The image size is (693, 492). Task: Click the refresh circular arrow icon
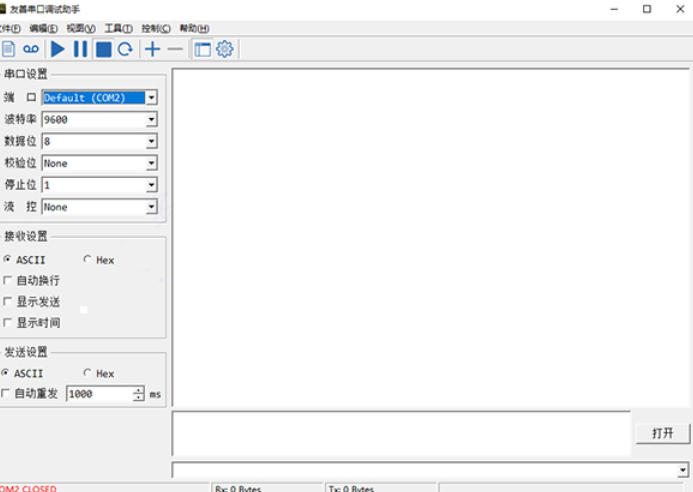(125, 49)
